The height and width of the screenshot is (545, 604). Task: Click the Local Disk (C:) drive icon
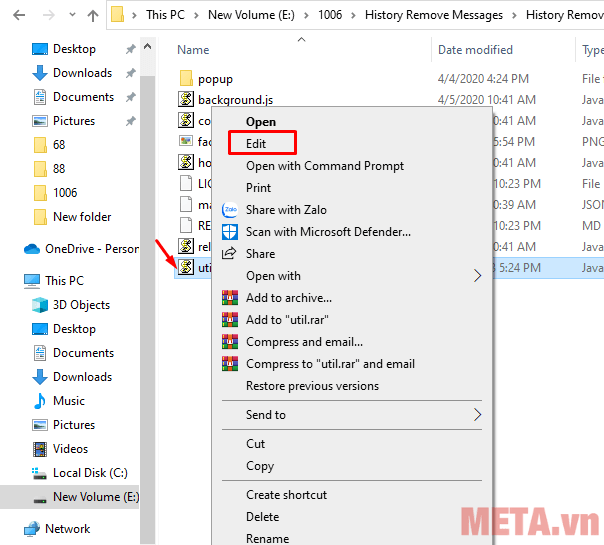39,473
